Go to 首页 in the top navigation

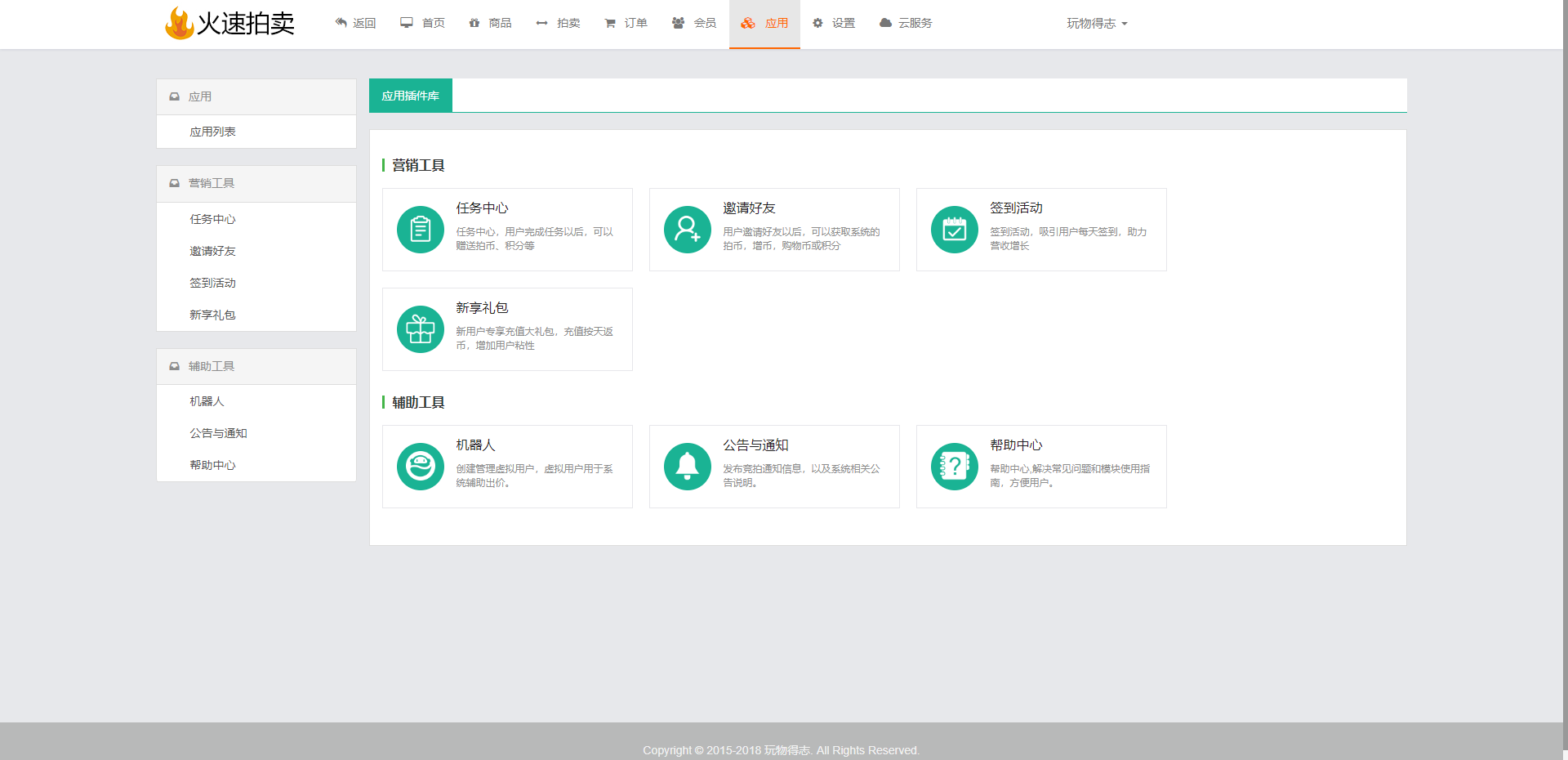pyautogui.click(x=423, y=23)
